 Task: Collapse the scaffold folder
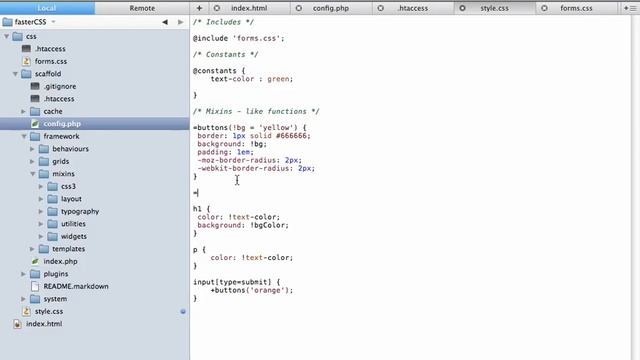(x=15, y=74)
